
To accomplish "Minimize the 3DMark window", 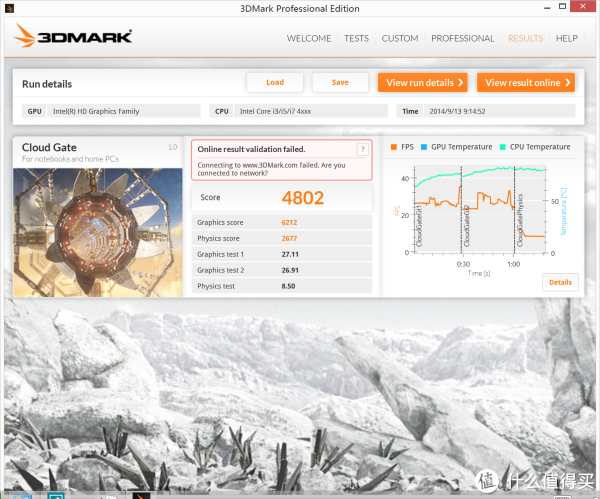I will click(547, 7).
